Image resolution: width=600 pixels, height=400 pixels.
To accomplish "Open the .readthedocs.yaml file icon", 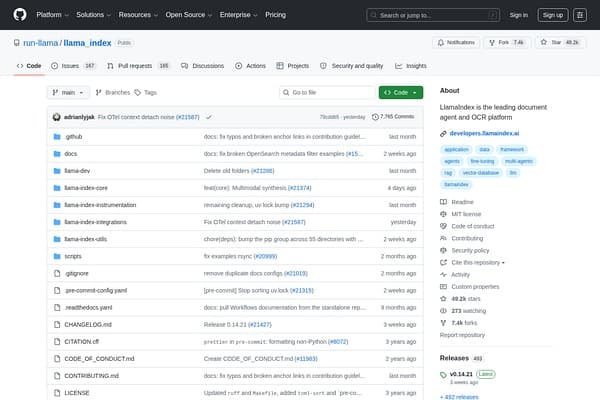I will coord(57,307).
